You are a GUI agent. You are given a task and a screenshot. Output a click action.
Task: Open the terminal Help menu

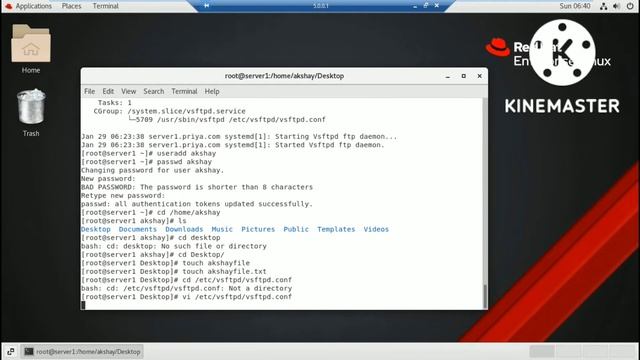[212, 91]
